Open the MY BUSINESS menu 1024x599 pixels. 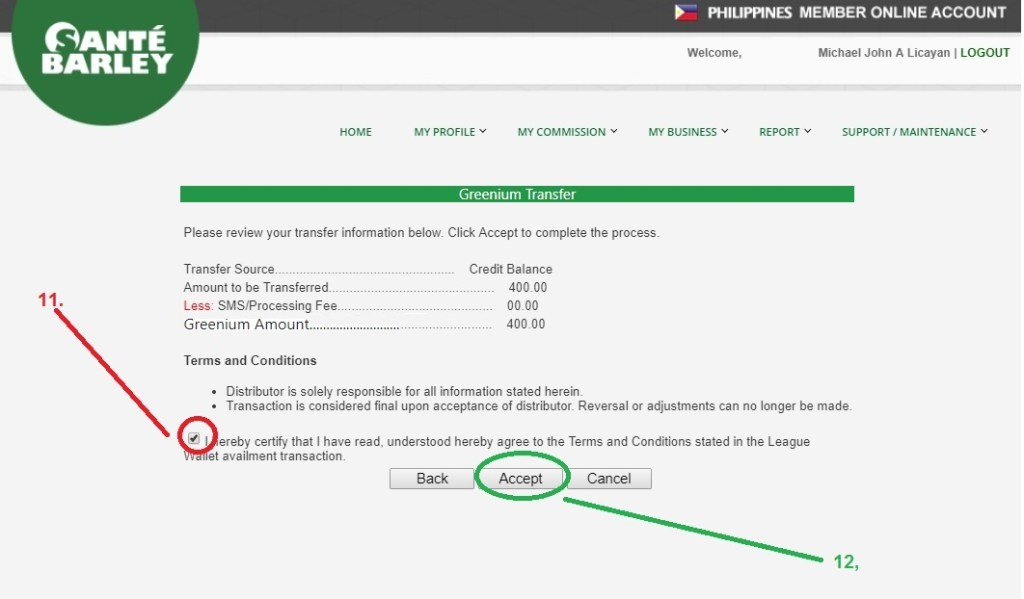click(x=682, y=132)
